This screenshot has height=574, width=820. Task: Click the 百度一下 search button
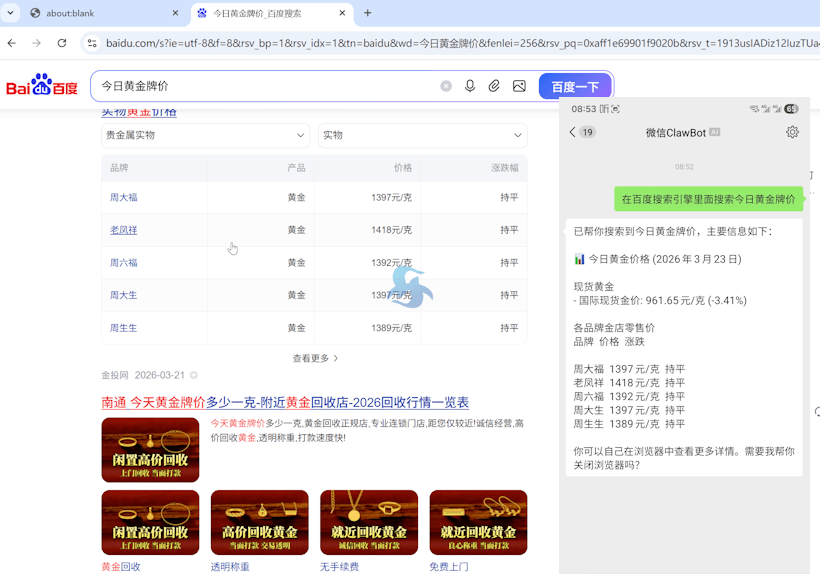point(575,86)
